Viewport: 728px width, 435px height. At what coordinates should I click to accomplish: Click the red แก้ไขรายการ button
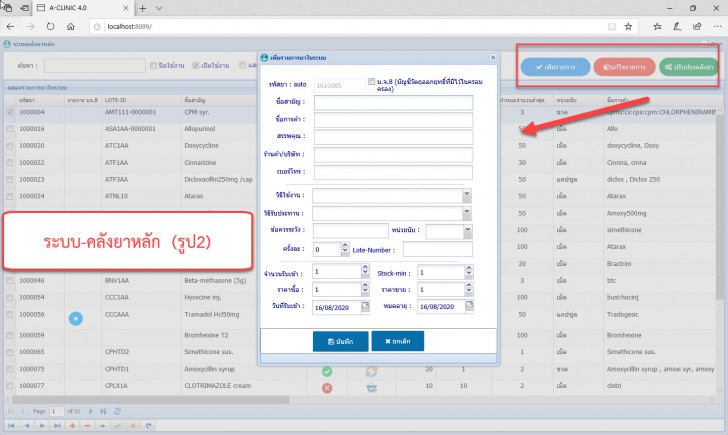[x=624, y=67]
